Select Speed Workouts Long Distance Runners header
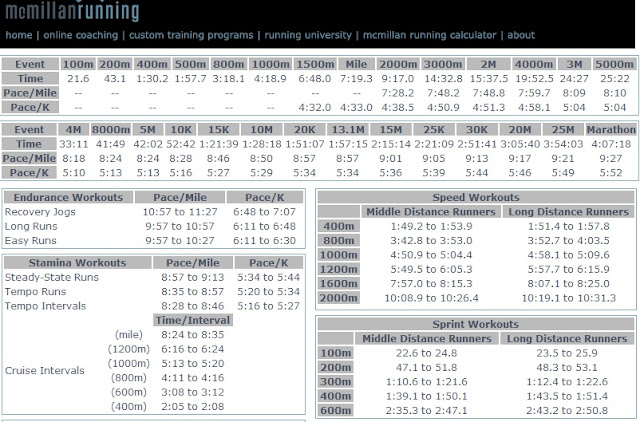 tap(569, 211)
